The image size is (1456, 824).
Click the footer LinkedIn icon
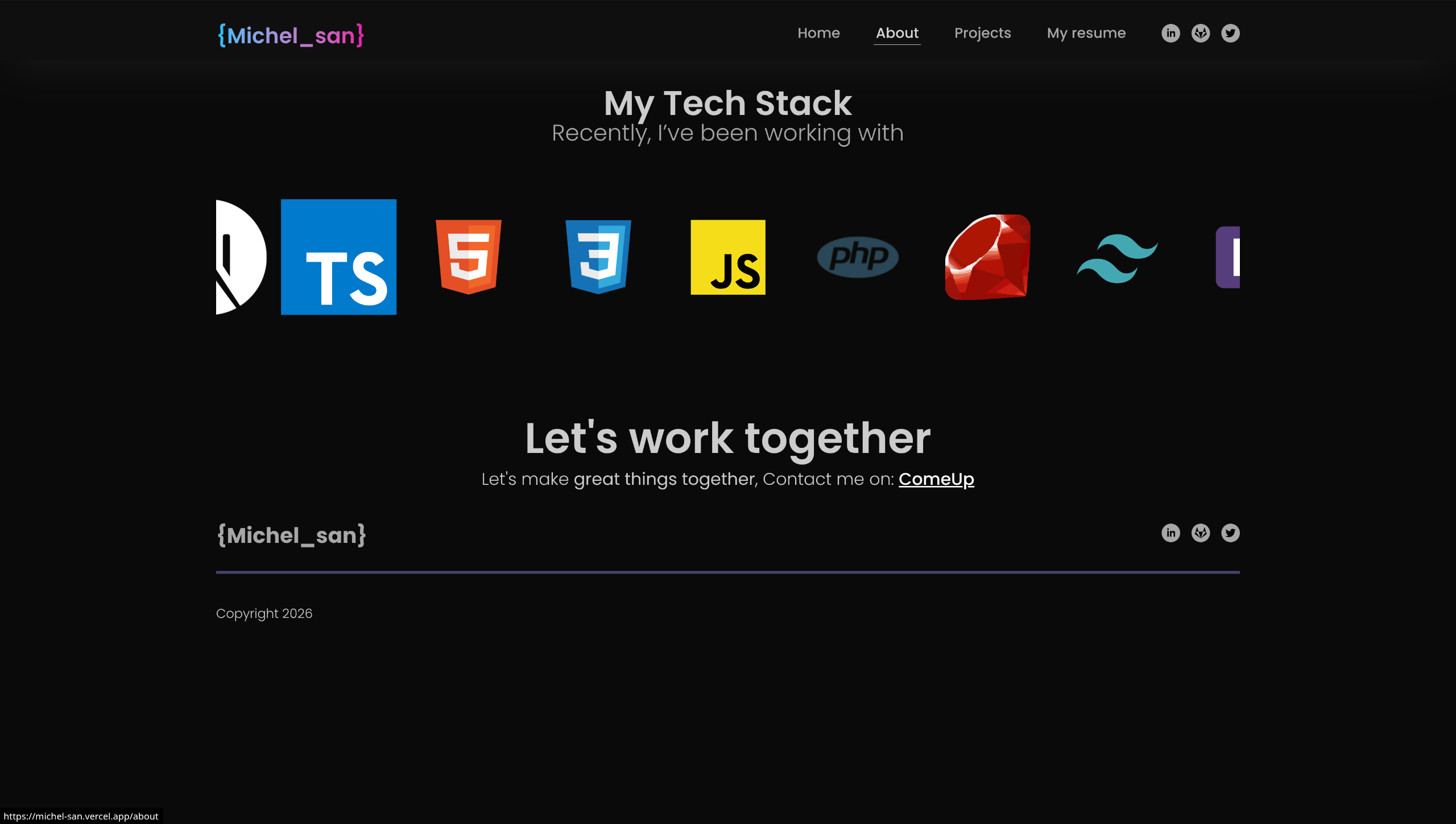point(1170,533)
